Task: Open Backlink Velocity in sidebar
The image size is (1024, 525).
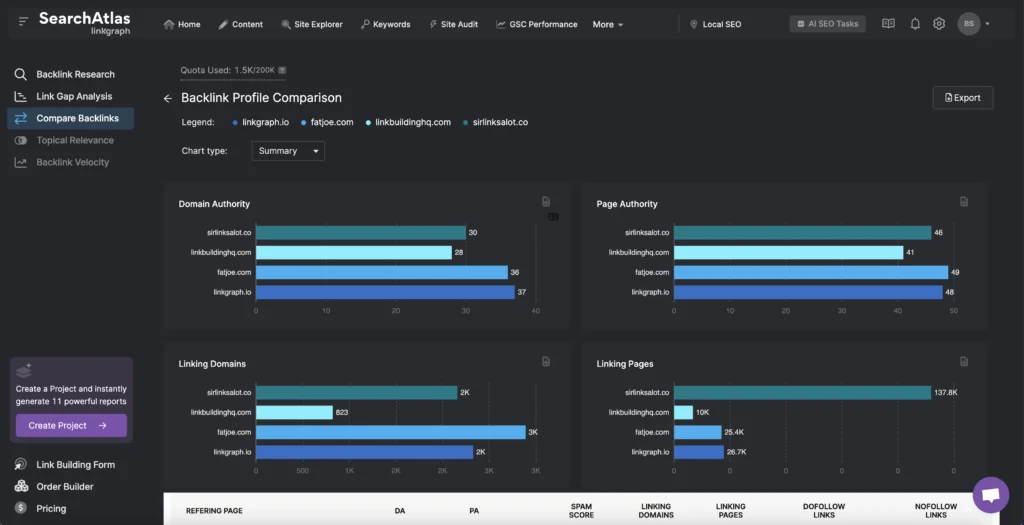Action: [72, 162]
